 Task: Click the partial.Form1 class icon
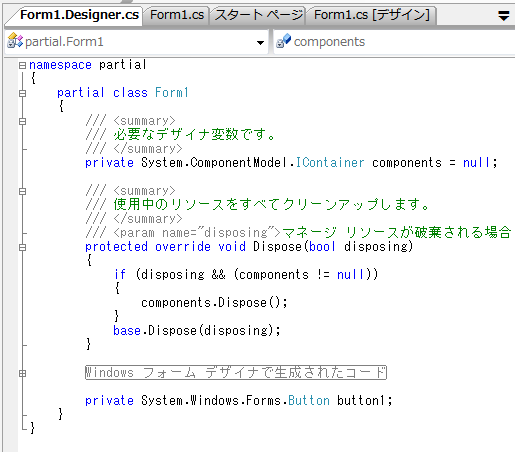coord(15,41)
